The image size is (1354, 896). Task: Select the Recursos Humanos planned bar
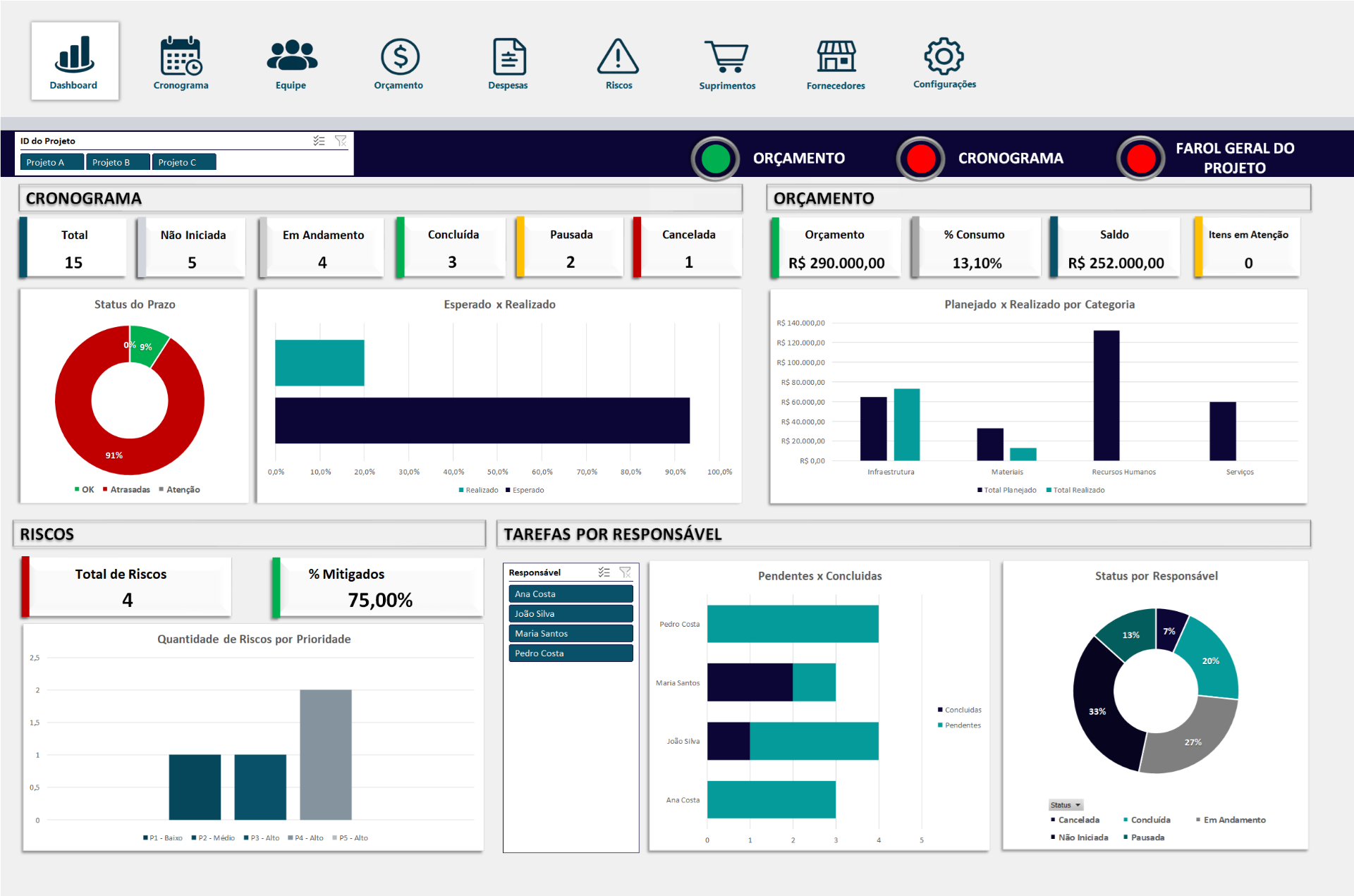pos(1106,395)
